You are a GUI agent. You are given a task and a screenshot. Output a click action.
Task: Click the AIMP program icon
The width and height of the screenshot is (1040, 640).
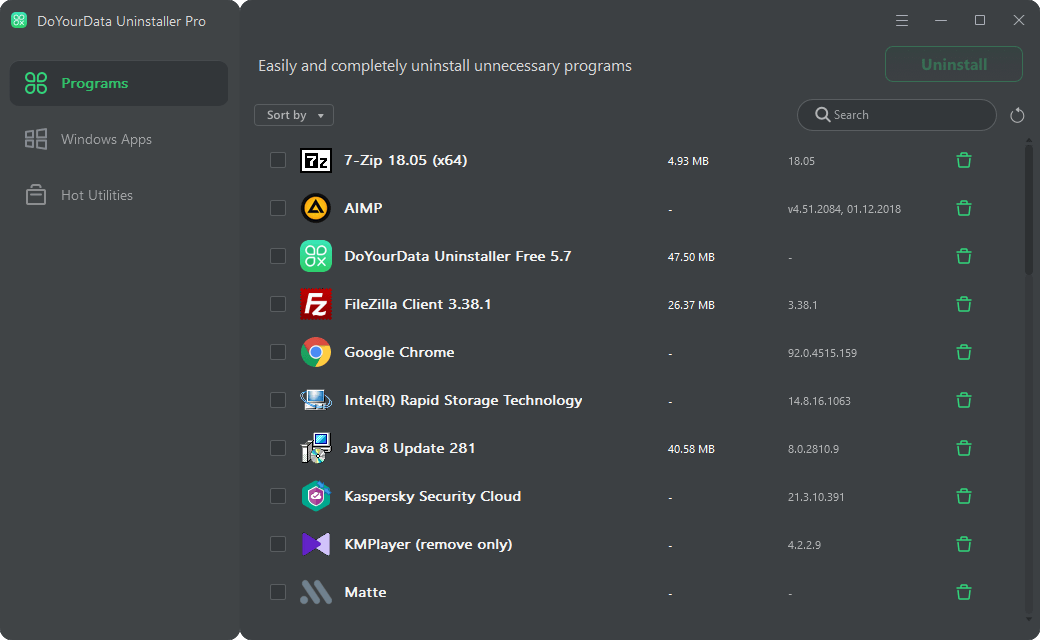pyautogui.click(x=316, y=208)
